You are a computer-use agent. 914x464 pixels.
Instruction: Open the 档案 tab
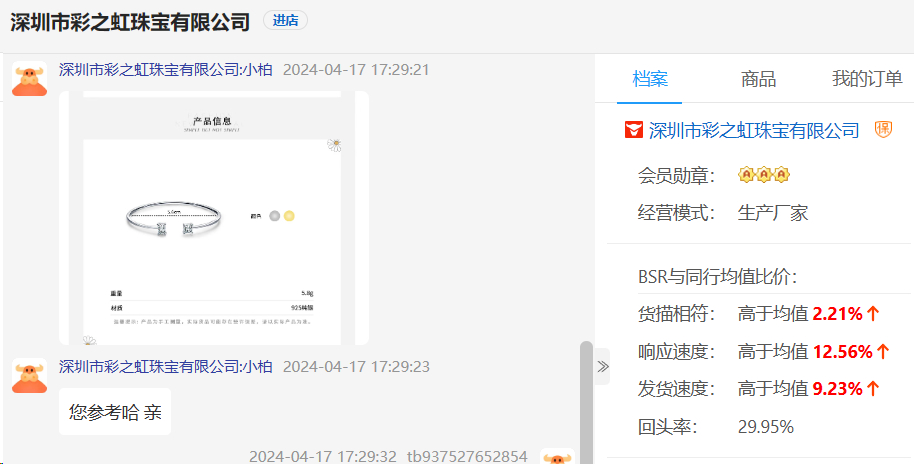[650, 79]
